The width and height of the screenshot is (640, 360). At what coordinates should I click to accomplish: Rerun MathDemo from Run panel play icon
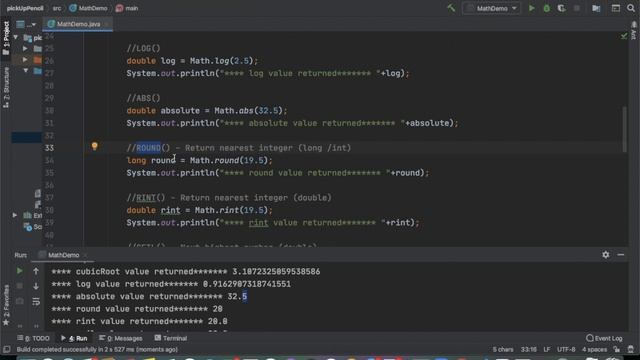19,271
